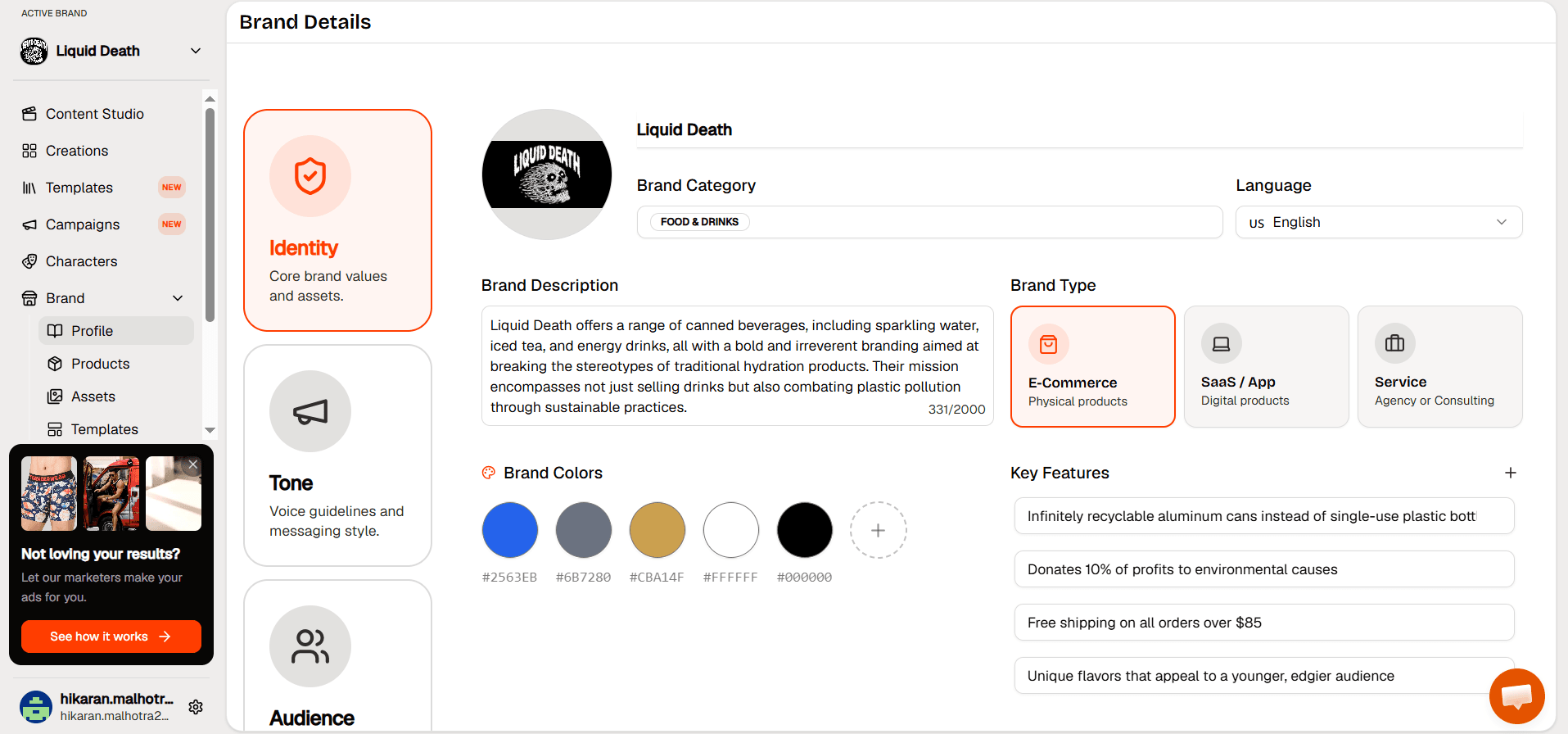Click the Products box icon

(x=55, y=364)
